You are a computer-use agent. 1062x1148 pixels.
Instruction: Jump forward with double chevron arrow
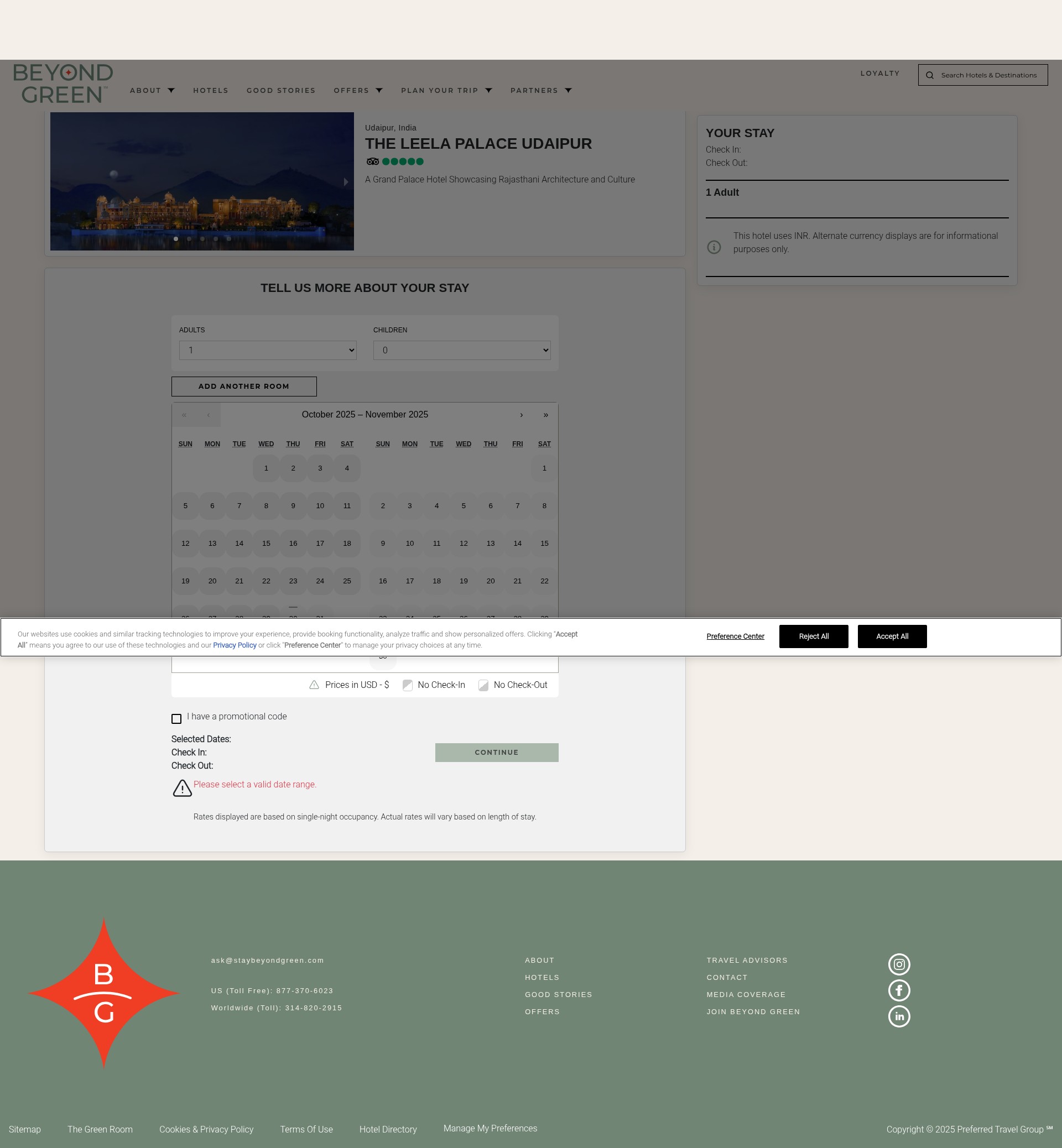pos(545,415)
